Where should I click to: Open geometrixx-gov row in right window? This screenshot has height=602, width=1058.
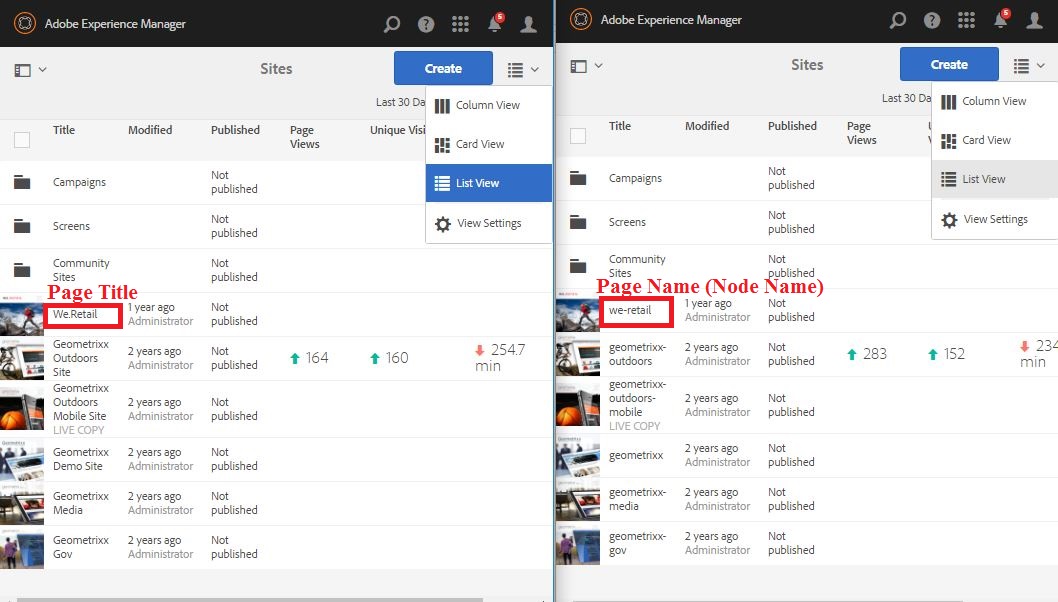[637, 543]
